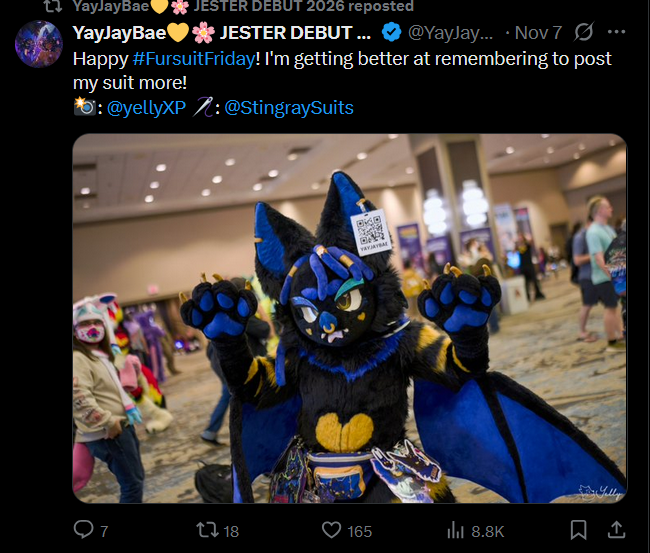Click the blue verified checkmark badge
Viewport: 650px width, 553px height.
point(392,32)
